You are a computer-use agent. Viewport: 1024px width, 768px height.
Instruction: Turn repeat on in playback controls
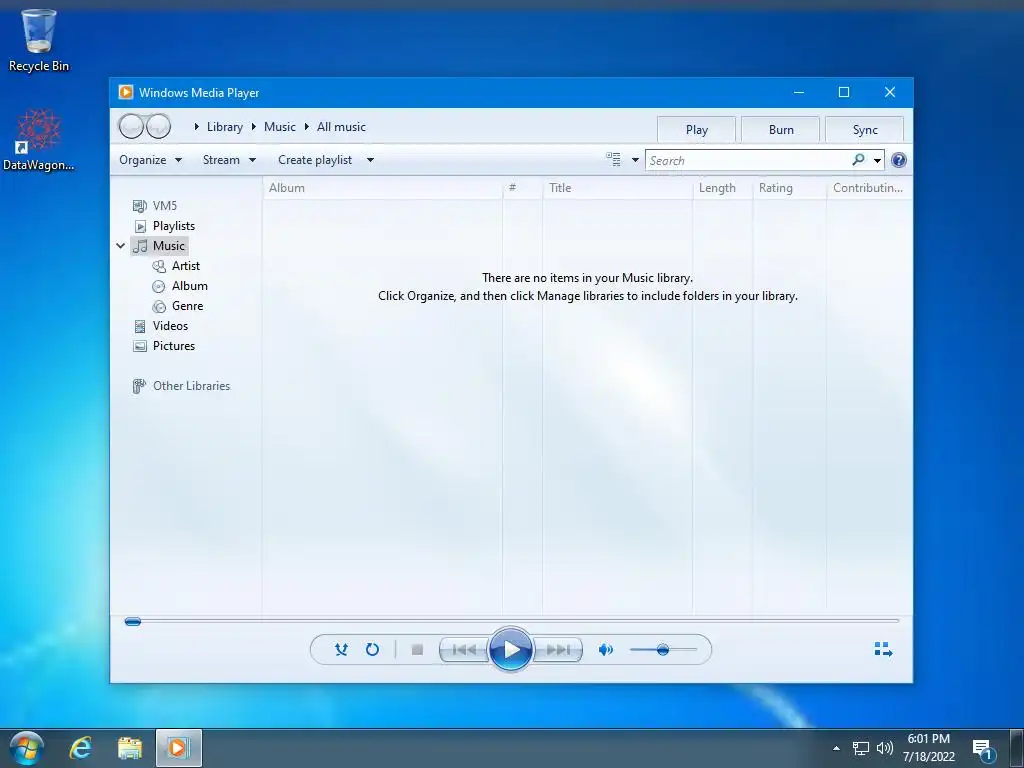point(372,649)
